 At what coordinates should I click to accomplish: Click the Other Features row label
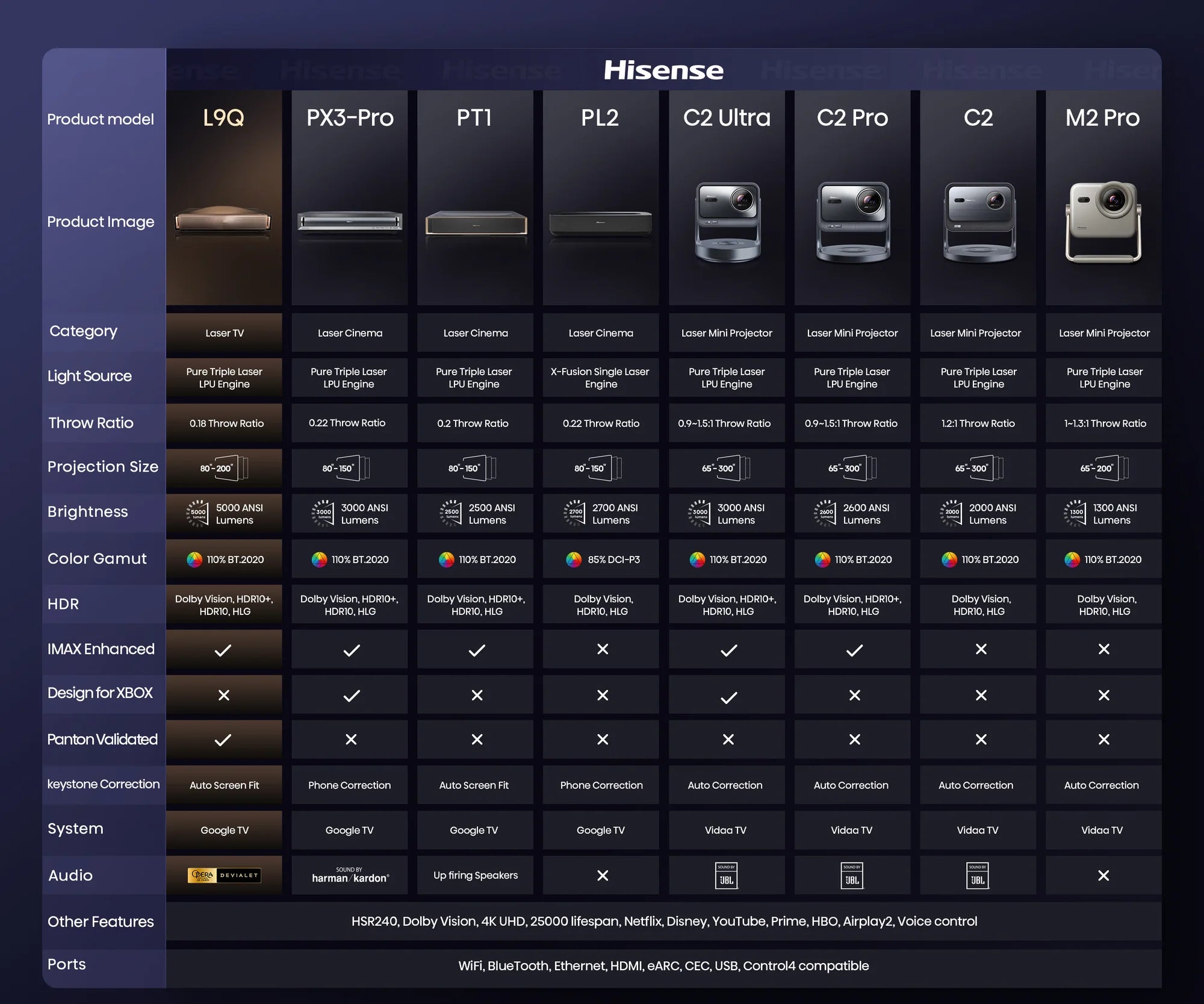101,921
